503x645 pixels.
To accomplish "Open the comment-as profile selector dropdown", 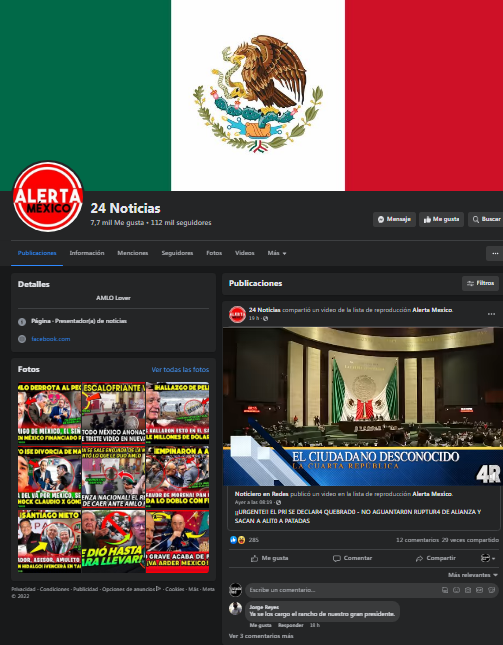I will [488, 558].
